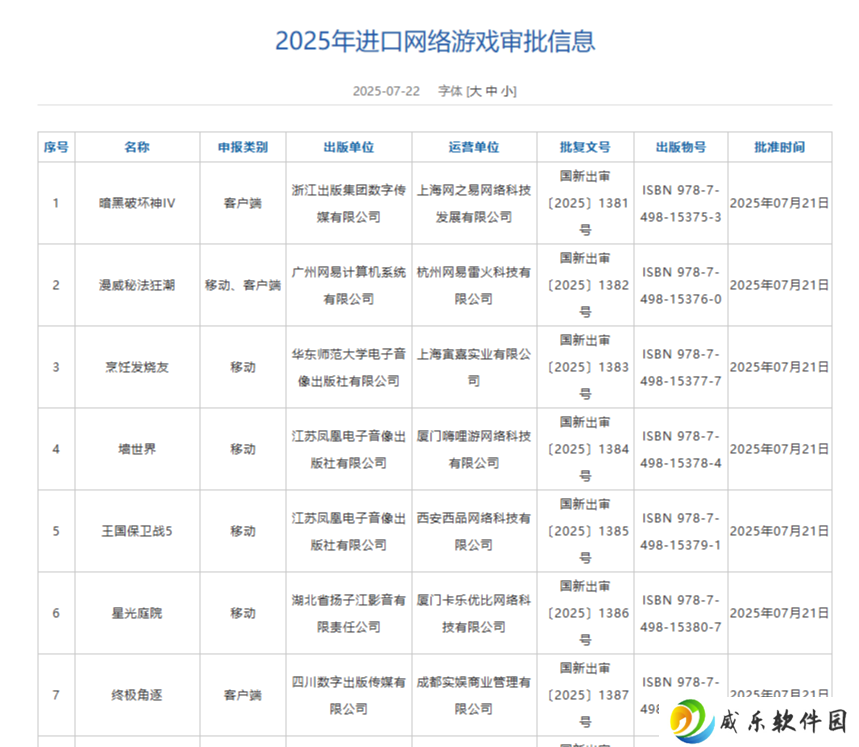This screenshot has height=747, width=859.
Task: Select large font size 大
Action: point(476,91)
